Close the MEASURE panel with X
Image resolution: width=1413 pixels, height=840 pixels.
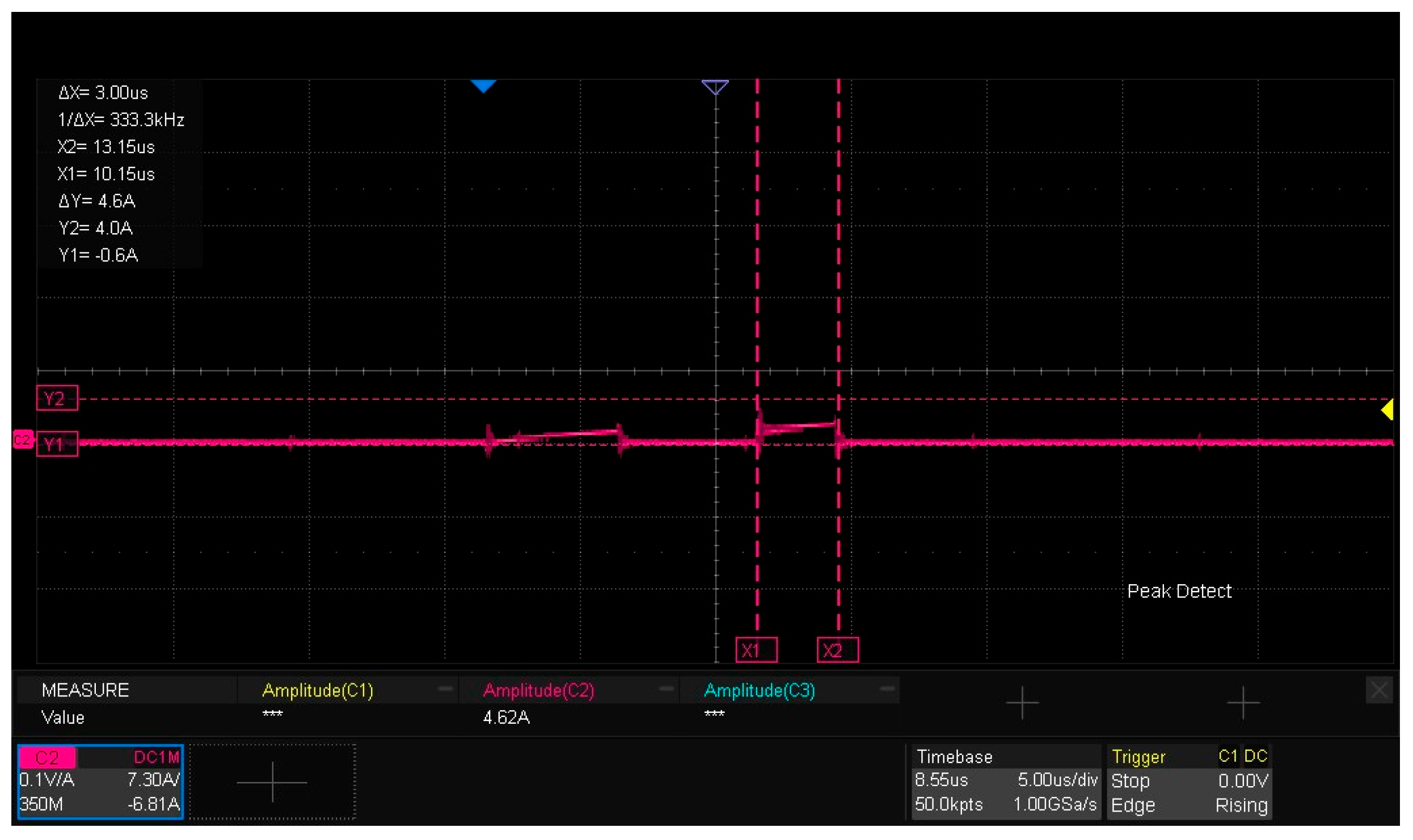(1378, 690)
